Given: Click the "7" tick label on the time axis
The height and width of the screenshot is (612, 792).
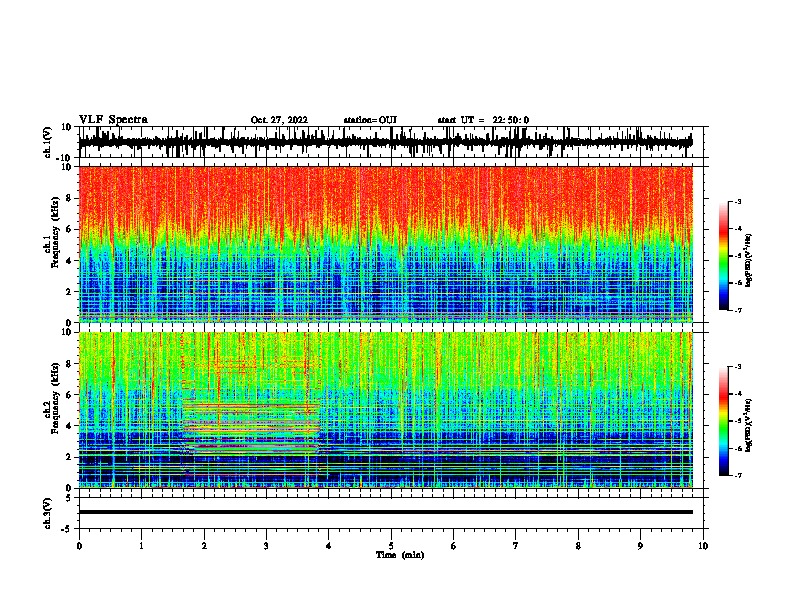Looking at the screenshot, I should tap(516, 546).
